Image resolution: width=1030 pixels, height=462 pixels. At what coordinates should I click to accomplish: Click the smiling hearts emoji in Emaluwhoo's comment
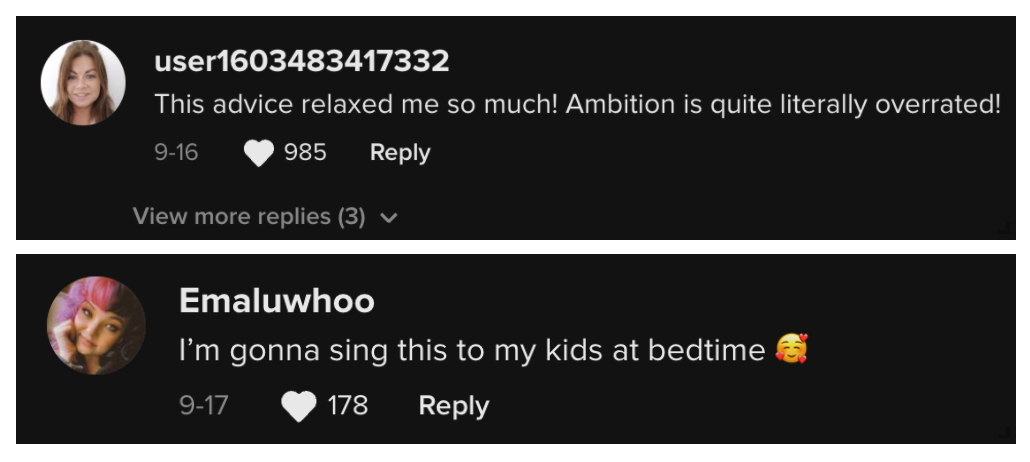[x=791, y=349]
